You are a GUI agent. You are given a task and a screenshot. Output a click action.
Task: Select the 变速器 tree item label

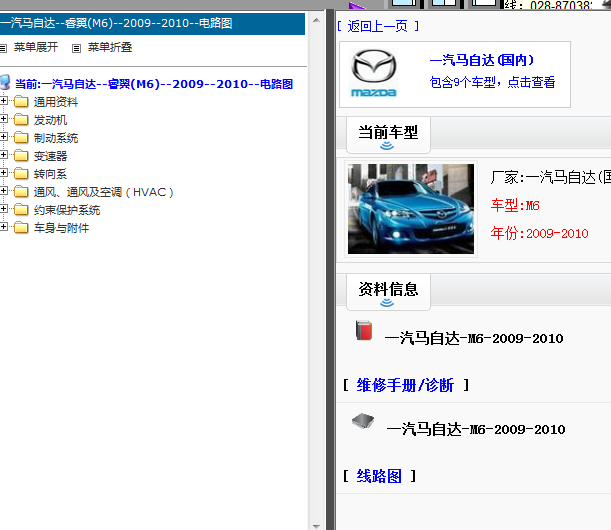tap(50, 156)
